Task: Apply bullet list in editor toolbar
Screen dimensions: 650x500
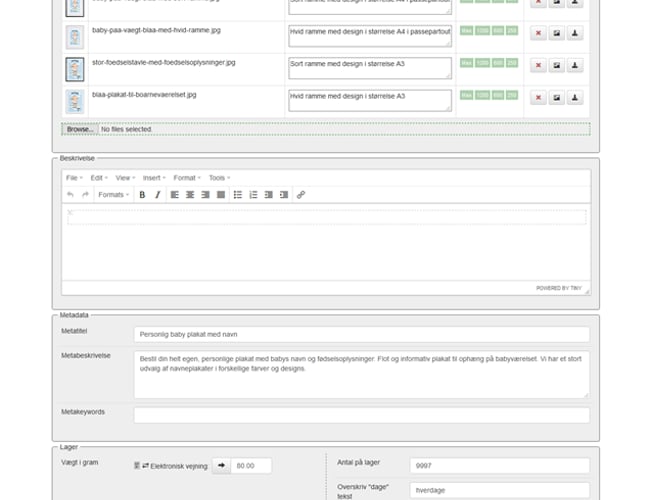Action: click(x=238, y=195)
